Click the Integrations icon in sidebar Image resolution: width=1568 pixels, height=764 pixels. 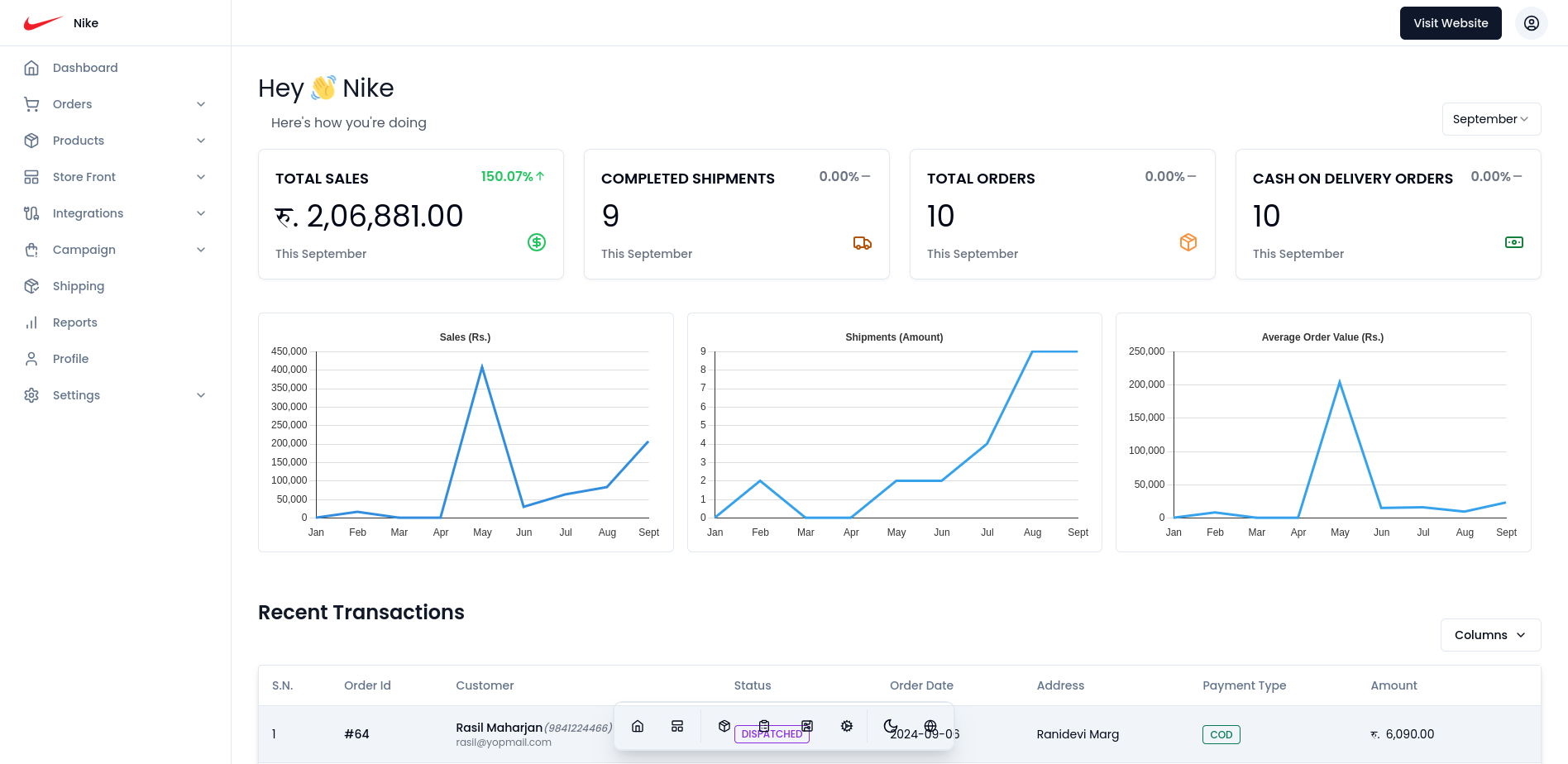pos(31,213)
